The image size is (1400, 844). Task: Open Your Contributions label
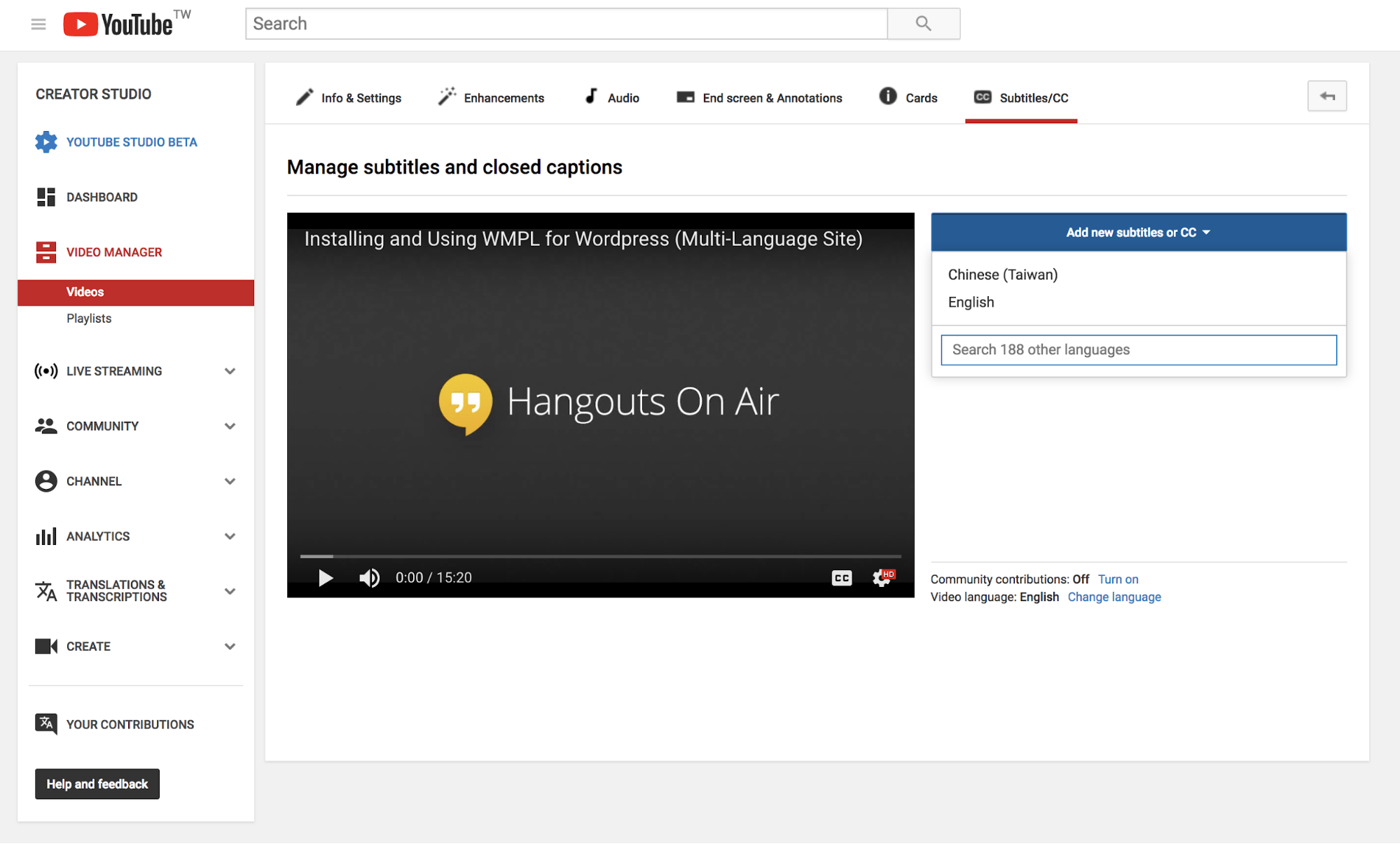(130, 724)
